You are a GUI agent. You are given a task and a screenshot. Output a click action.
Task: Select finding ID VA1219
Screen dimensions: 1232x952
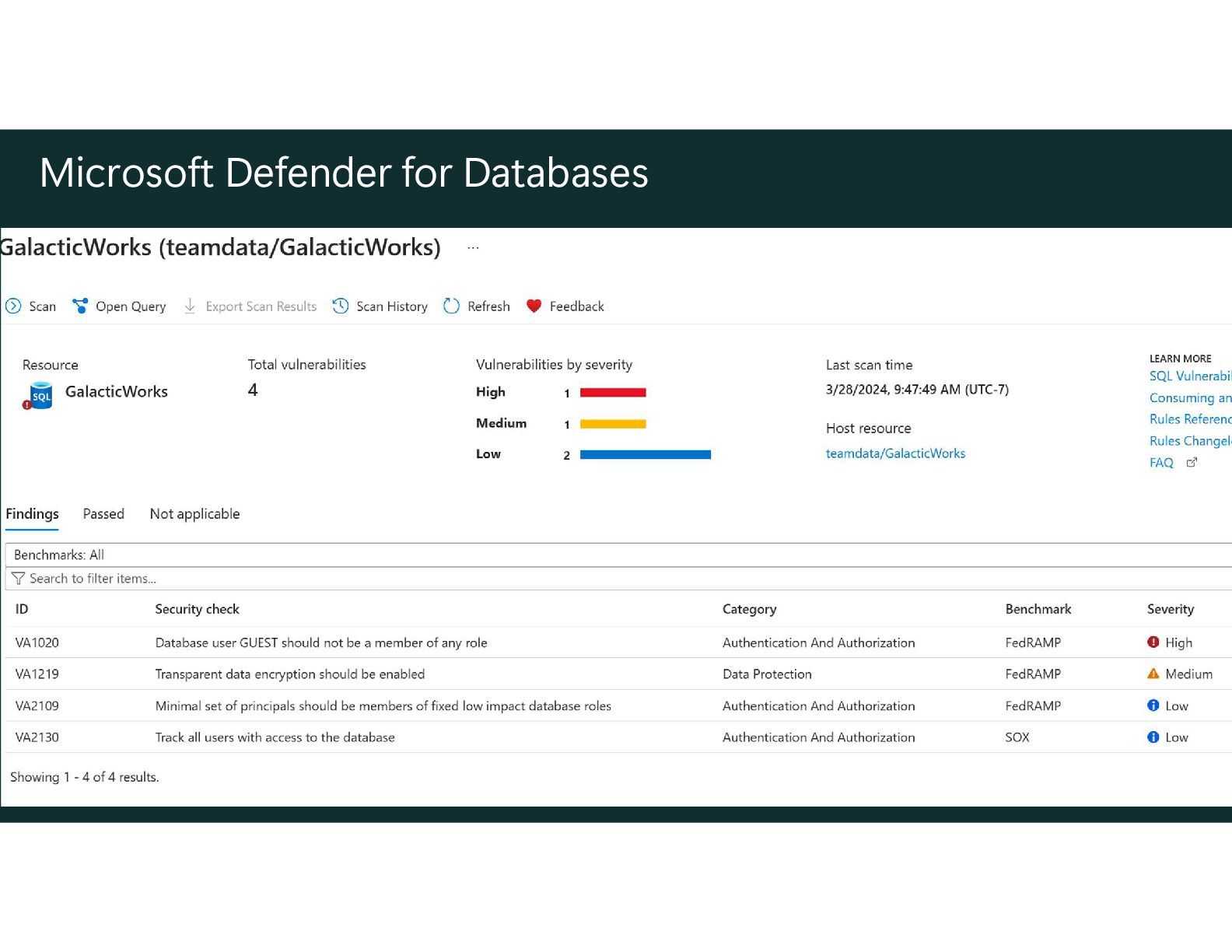pos(37,674)
